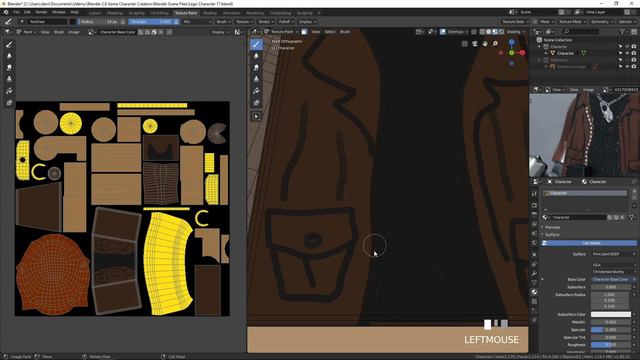640x360 pixels.
Task: Open the Texture Paint mode dropdown in viewport
Action: pyautogui.click(x=282, y=31)
